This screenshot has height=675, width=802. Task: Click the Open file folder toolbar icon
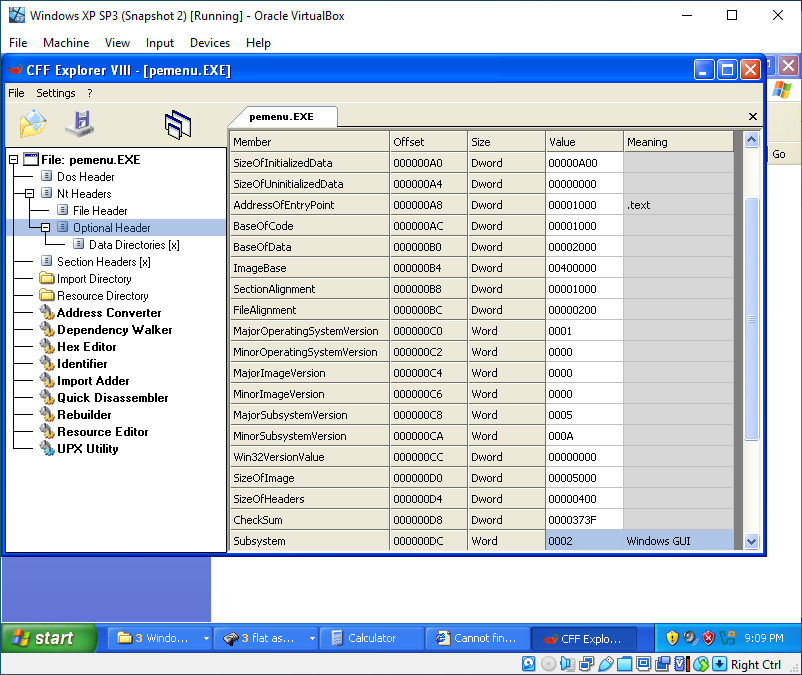coord(33,124)
